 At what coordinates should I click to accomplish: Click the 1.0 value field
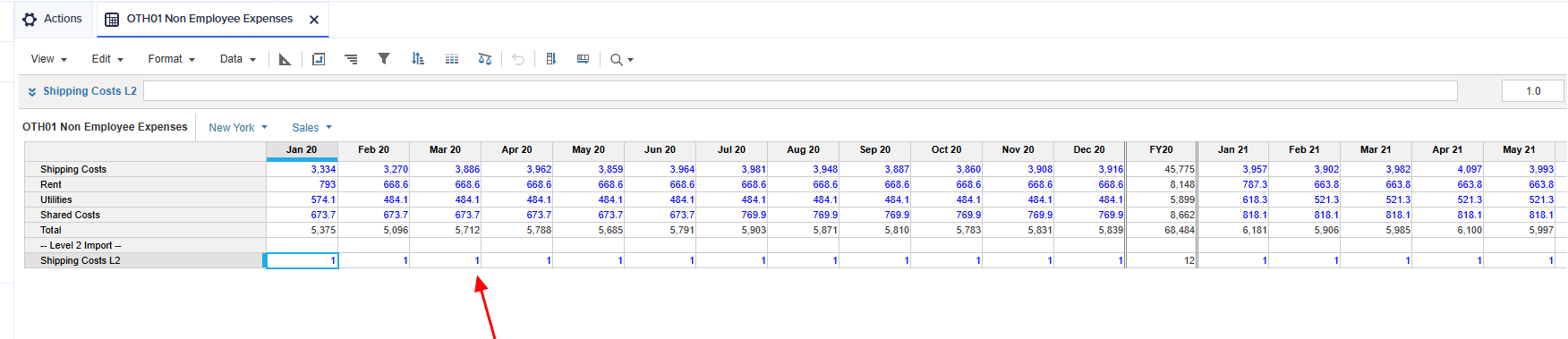[1533, 91]
